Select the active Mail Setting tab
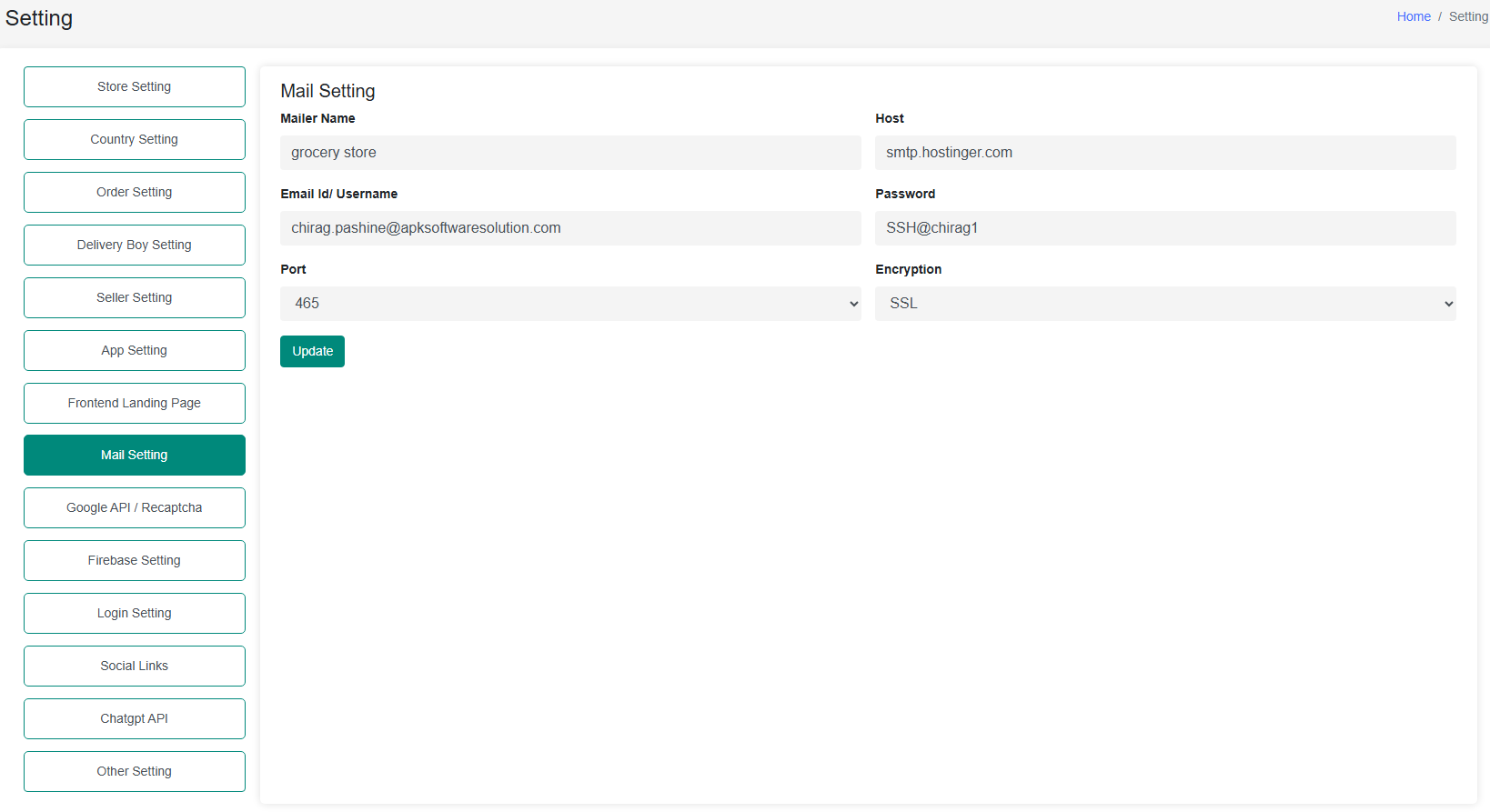 (x=135, y=455)
